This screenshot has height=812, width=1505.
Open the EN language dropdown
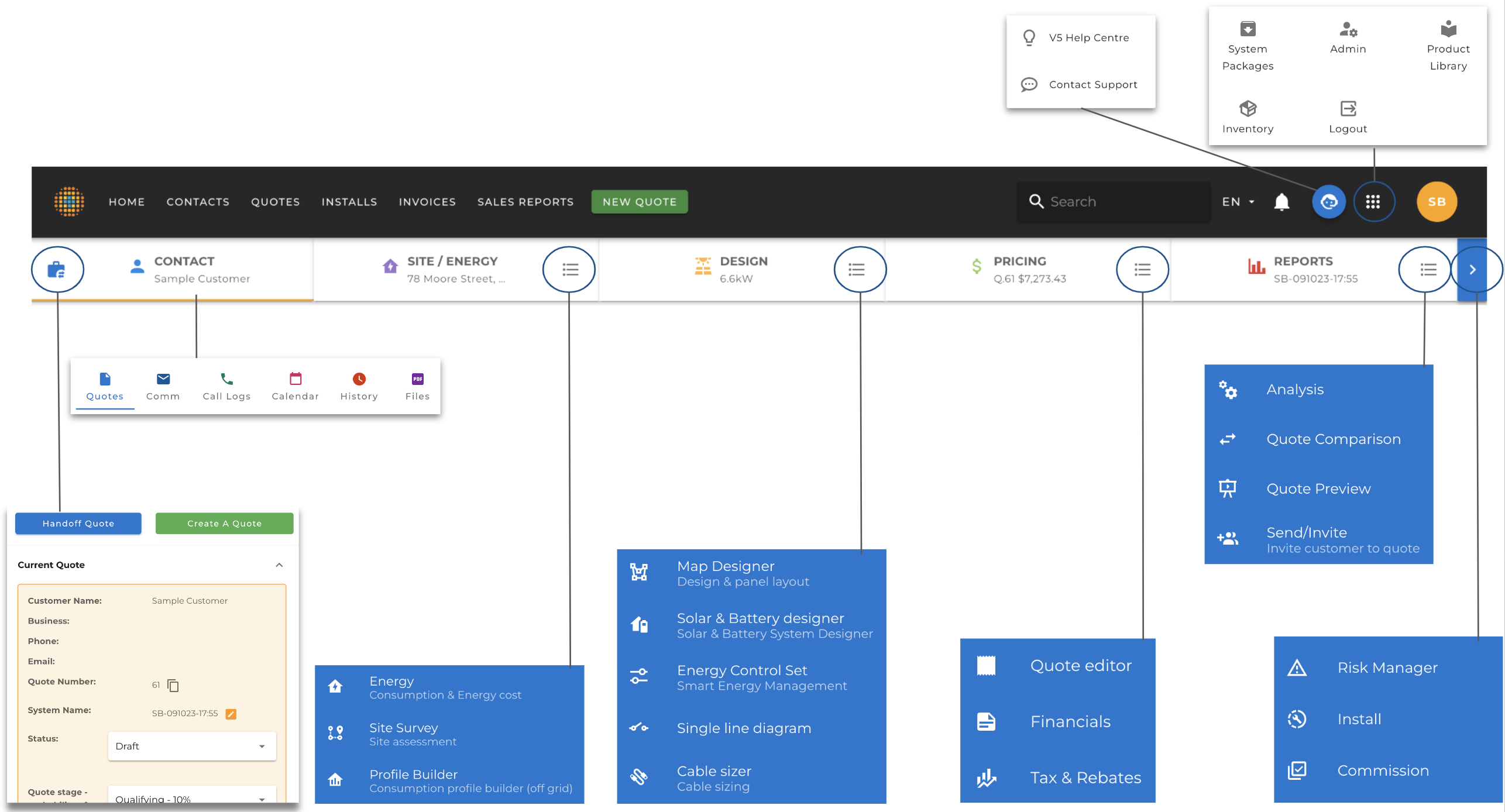1238,202
